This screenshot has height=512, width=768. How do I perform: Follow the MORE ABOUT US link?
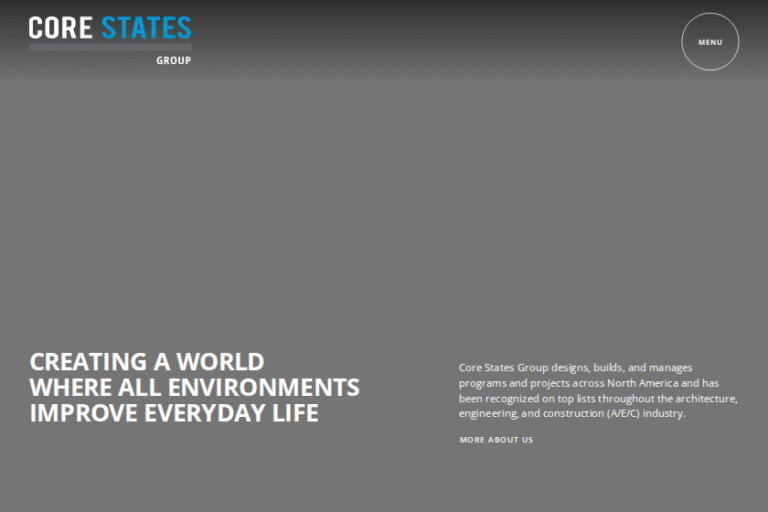tap(496, 440)
